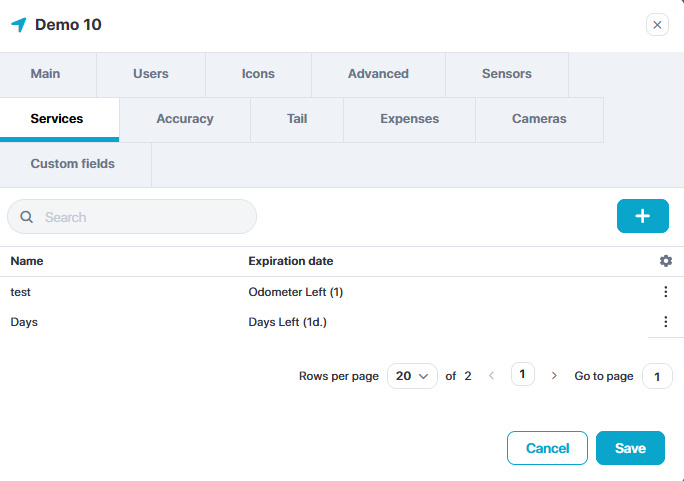Expand the Rows per page dropdown
This screenshot has height=481, width=684.
tap(412, 376)
